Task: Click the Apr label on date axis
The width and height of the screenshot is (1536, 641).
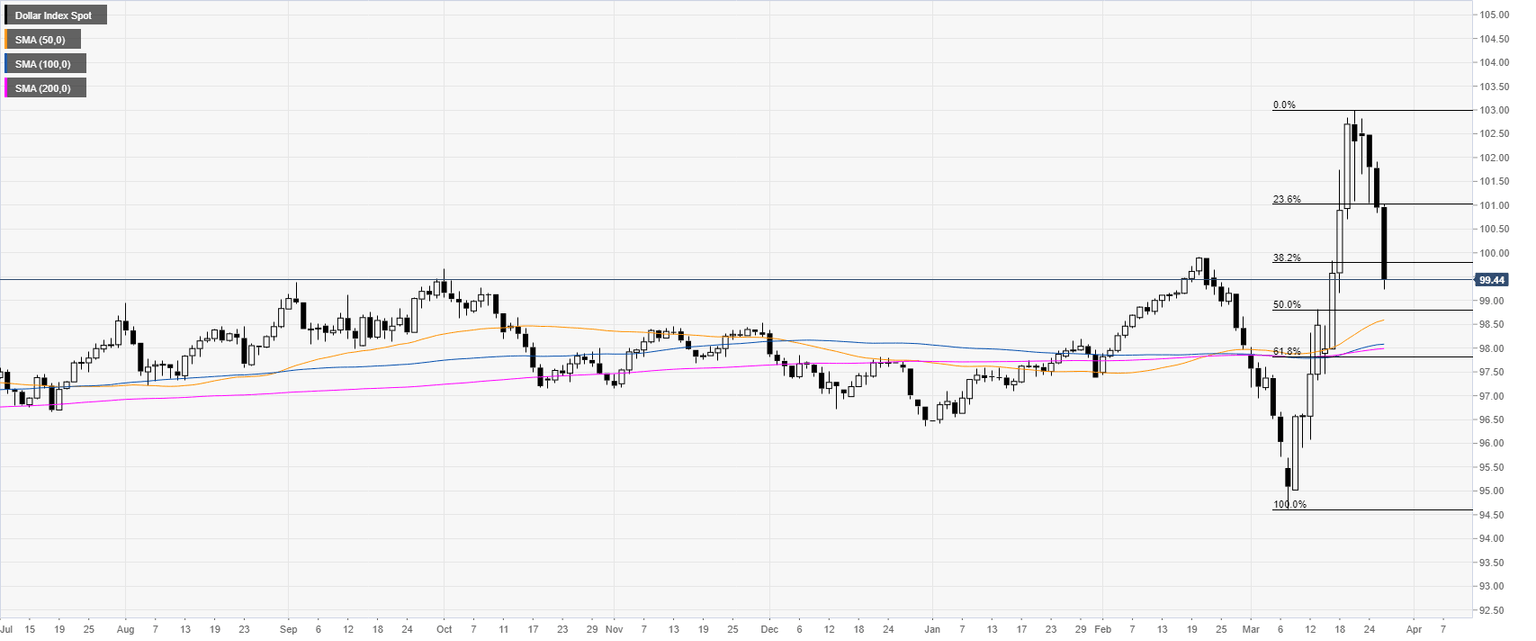Action: (x=1413, y=631)
